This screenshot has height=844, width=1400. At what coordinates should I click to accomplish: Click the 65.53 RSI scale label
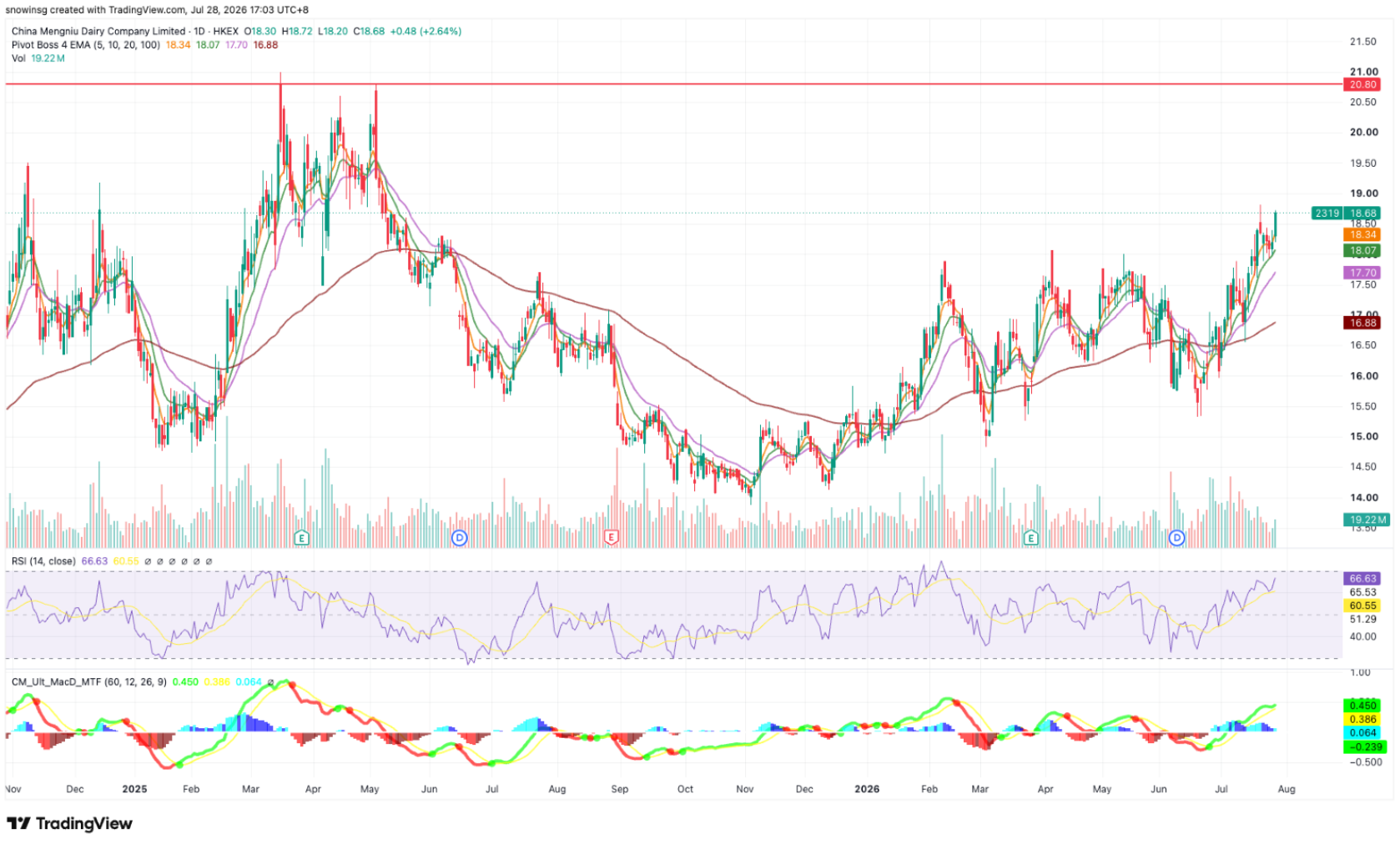click(x=1363, y=592)
